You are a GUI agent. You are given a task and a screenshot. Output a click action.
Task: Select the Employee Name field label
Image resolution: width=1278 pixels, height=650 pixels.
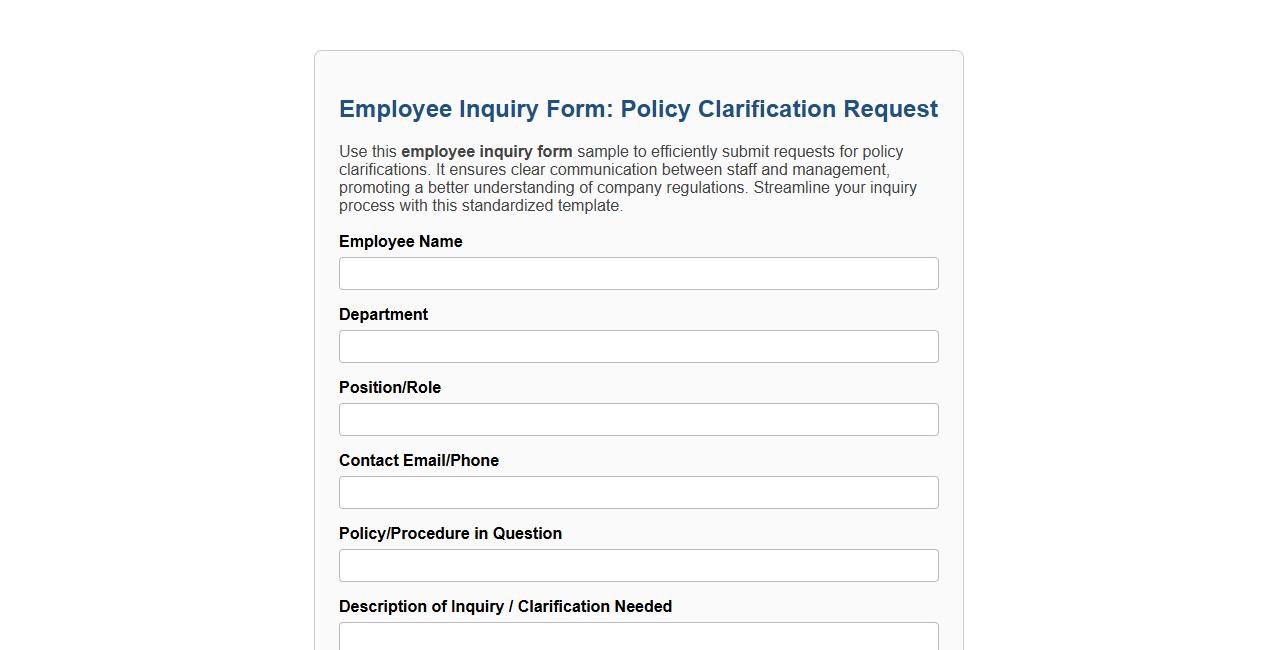400,241
